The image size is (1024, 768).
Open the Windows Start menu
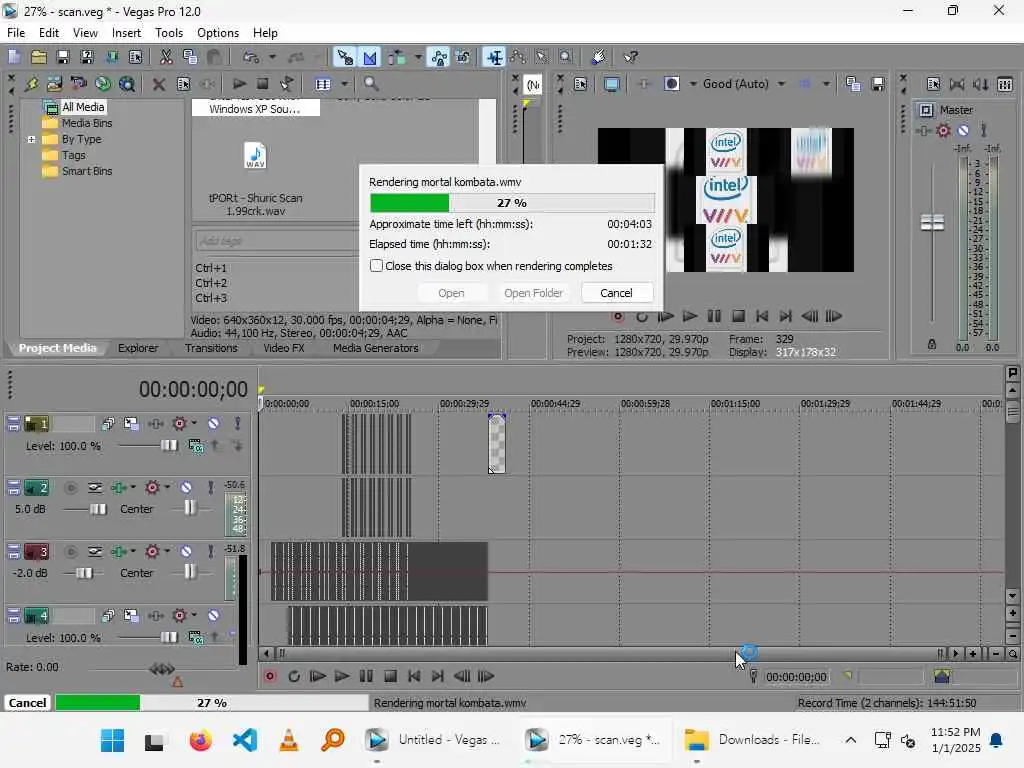[112, 740]
